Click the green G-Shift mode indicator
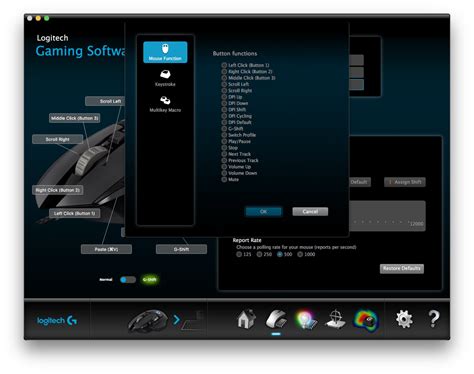The height and width of the screenshot is (374, 474). pos(149,280)
